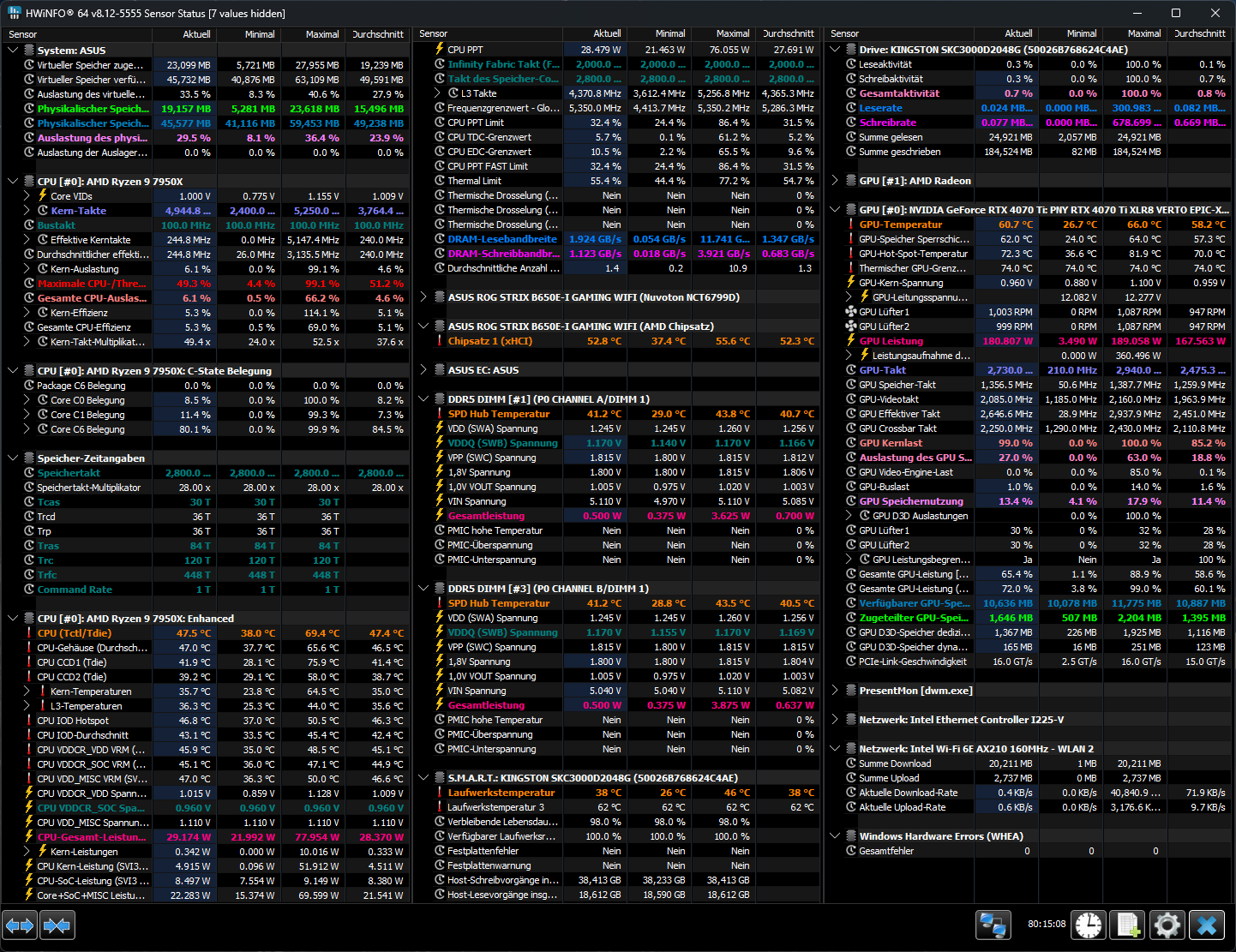Click Aktuell column header above Drive: KINGSTON
Screen dimensions: 1236x952
[1006, 33]
